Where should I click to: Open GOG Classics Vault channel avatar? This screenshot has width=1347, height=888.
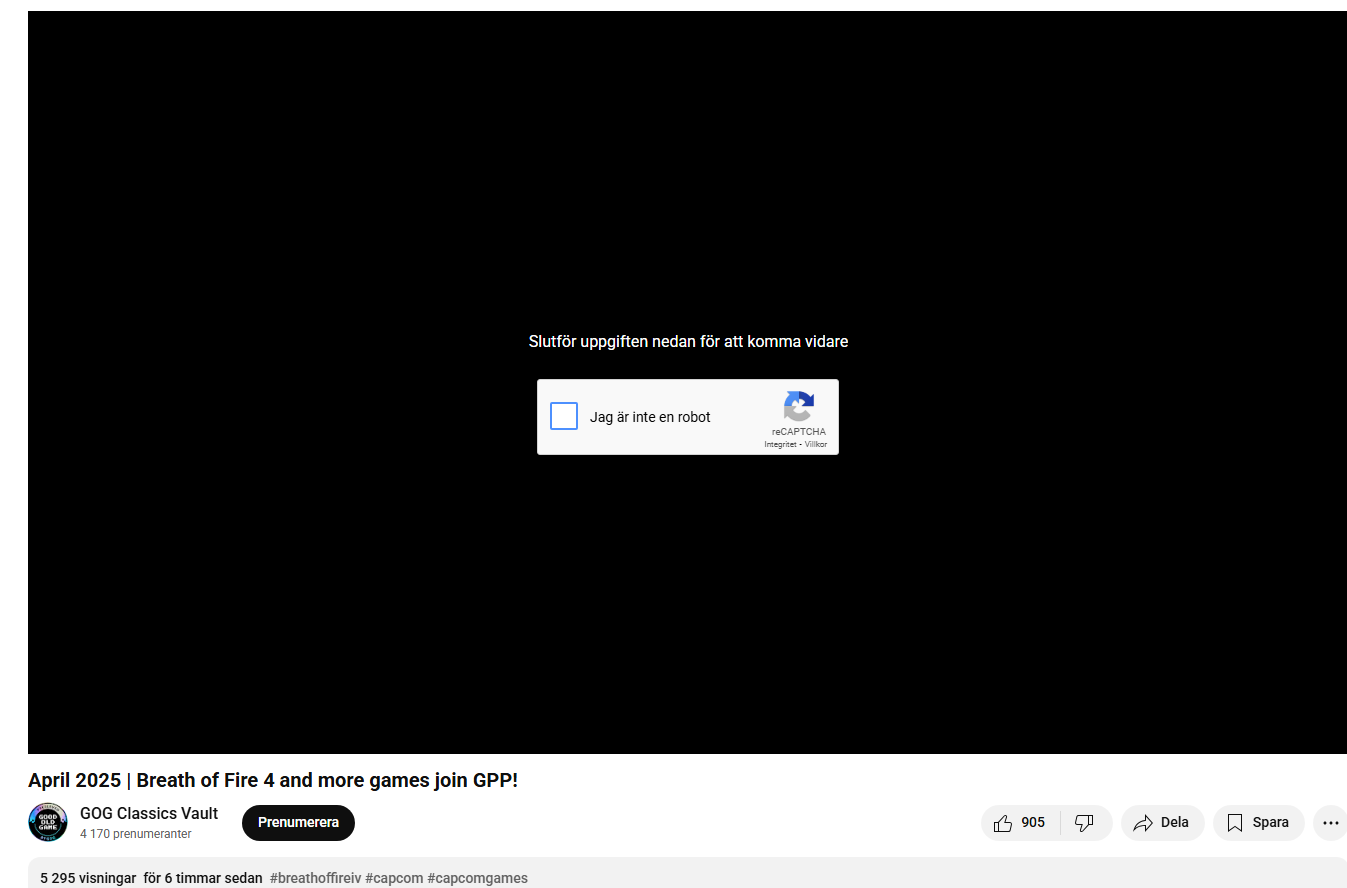47,822
